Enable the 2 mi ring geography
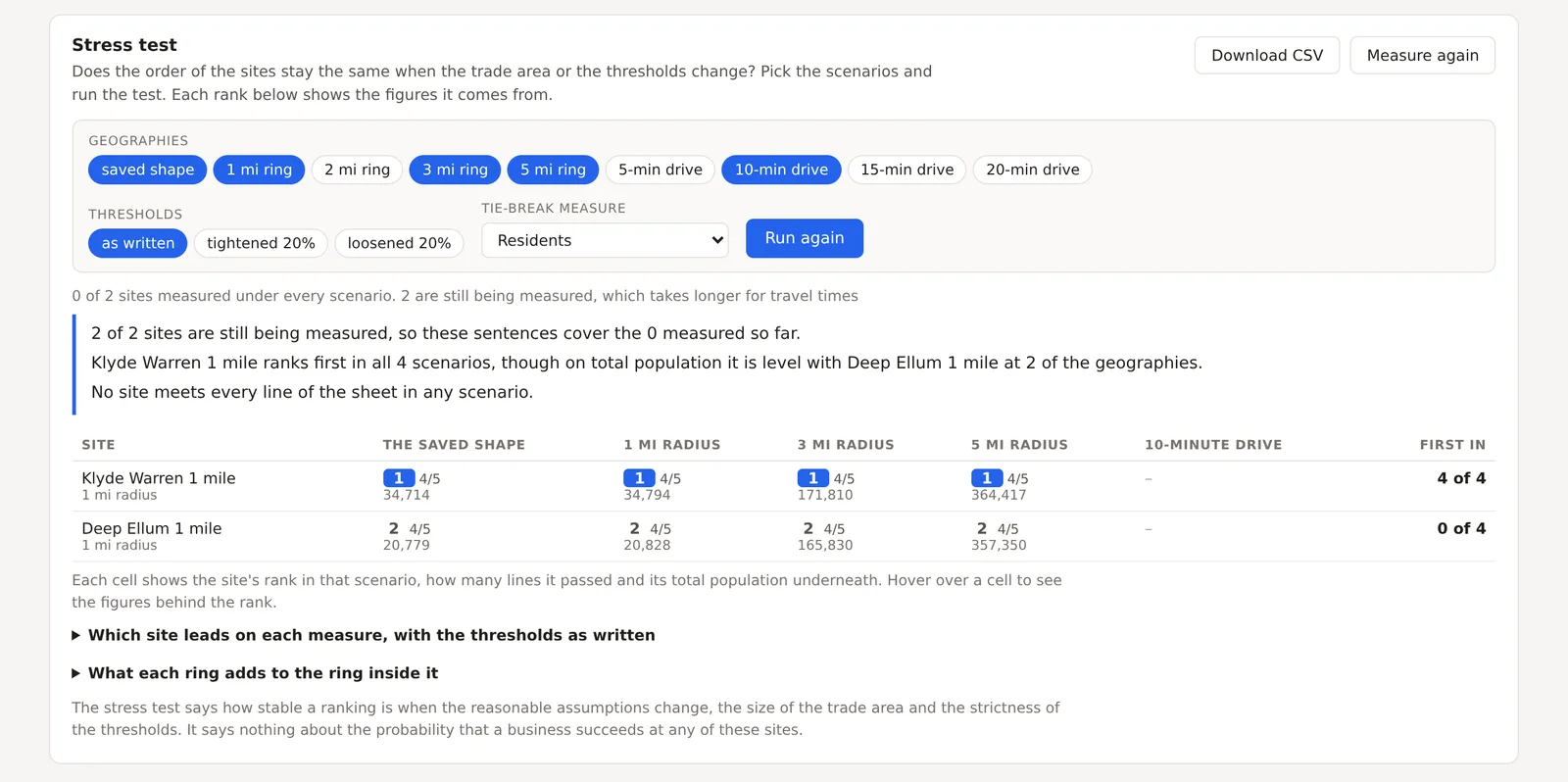 358,170
